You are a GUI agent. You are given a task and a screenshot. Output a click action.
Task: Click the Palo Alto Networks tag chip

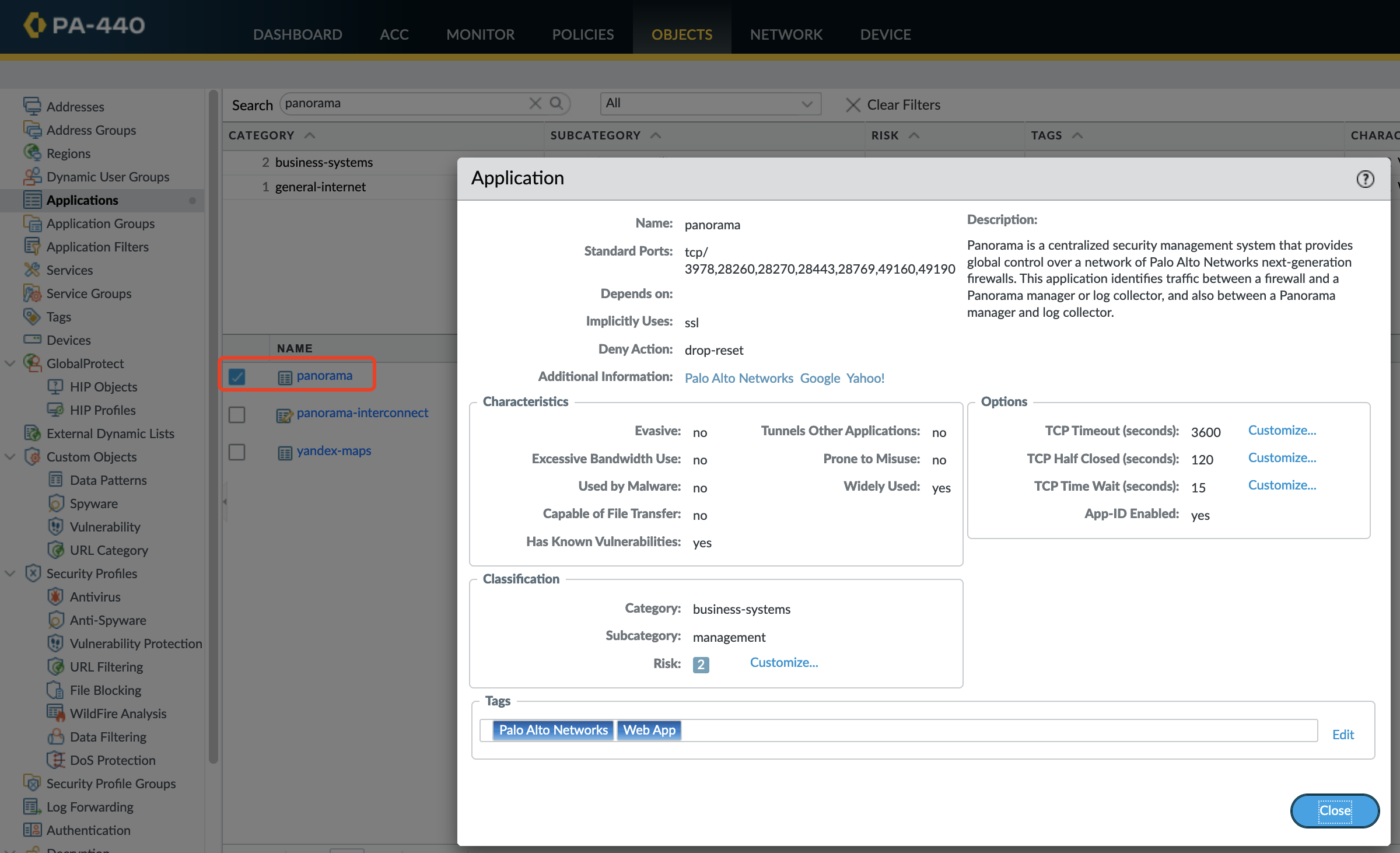pyautogui.click(x=553, y=730)
